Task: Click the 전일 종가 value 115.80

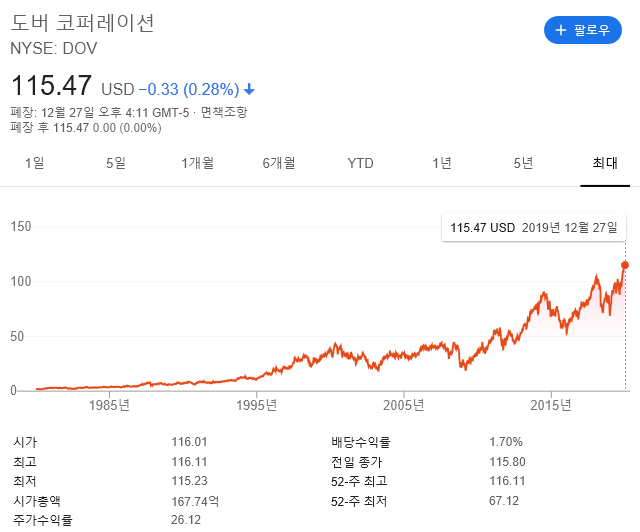Action: [x=507, y=462]
